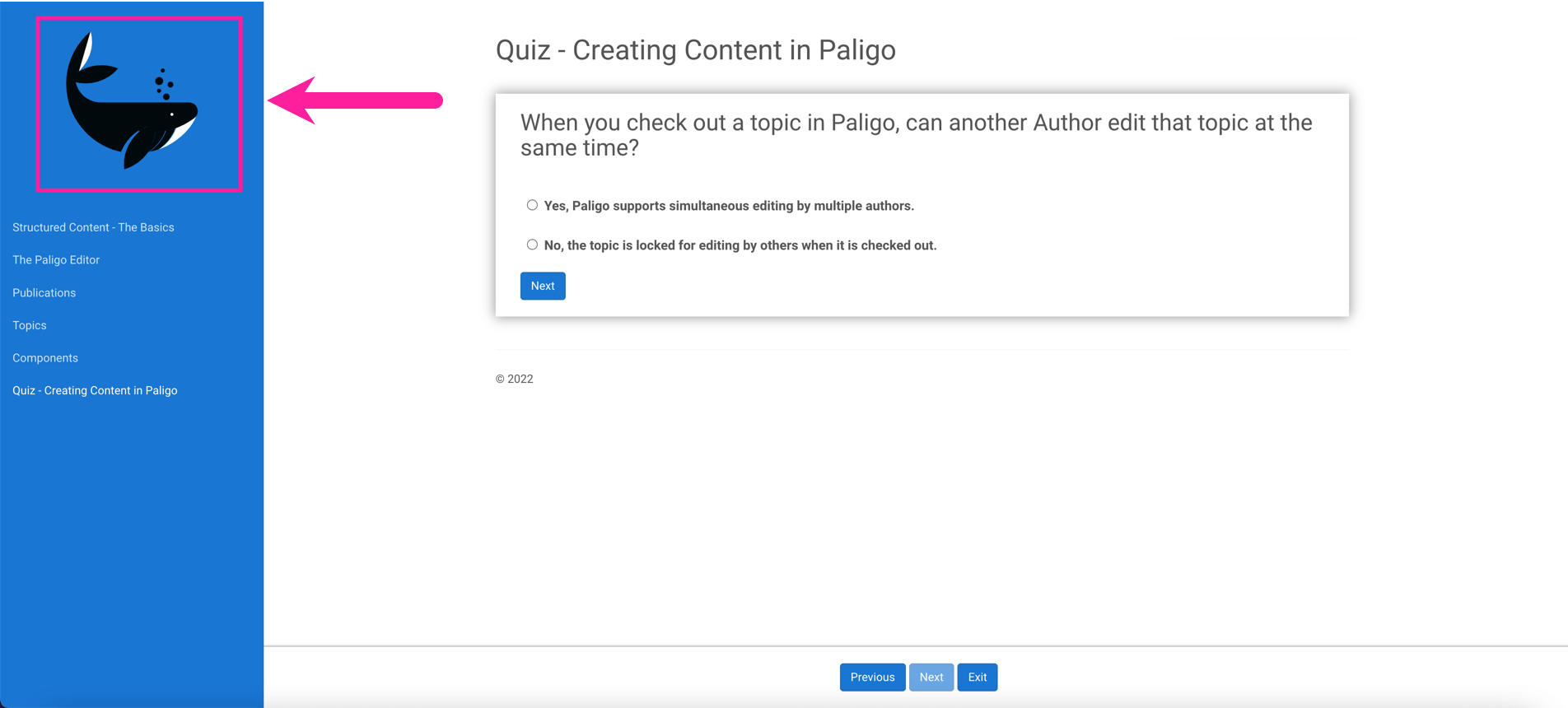
Task: Exit the quiz
Action: 977,677
